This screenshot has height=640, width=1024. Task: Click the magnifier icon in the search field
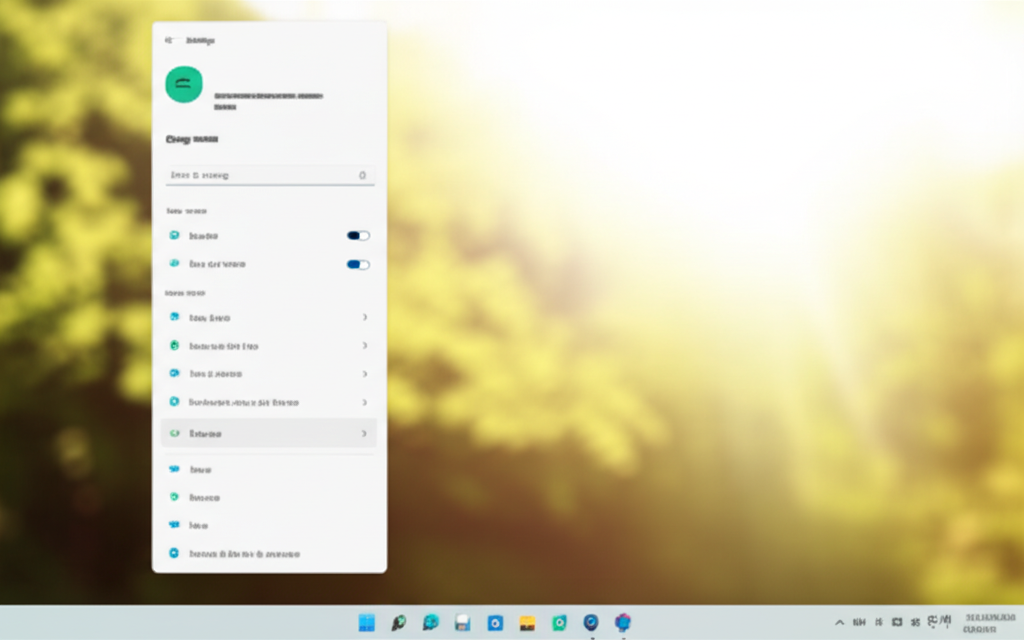pos(362,175)
